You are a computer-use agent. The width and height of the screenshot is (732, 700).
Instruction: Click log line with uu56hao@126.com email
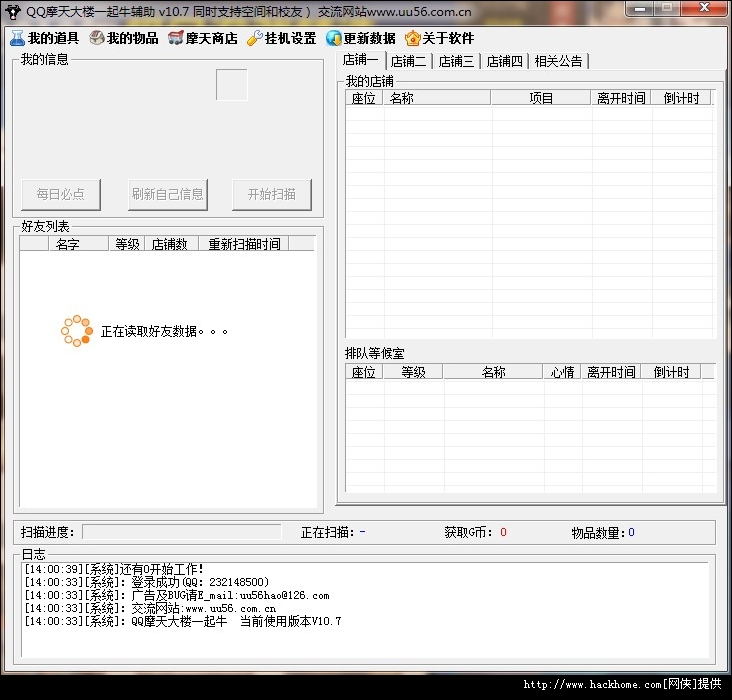(x=177, y=595)
